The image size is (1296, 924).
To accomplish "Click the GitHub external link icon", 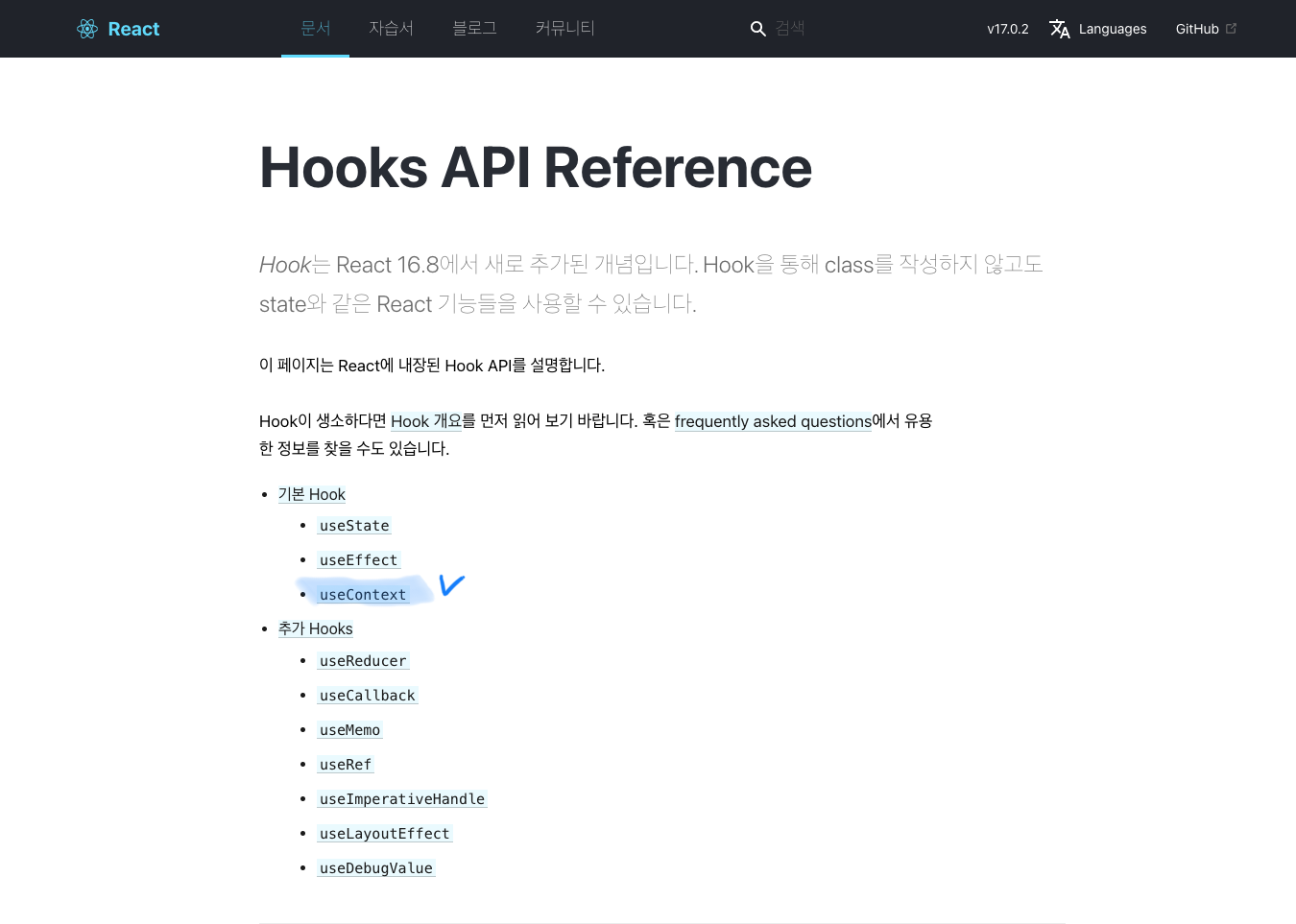I will click(1232, 29).
